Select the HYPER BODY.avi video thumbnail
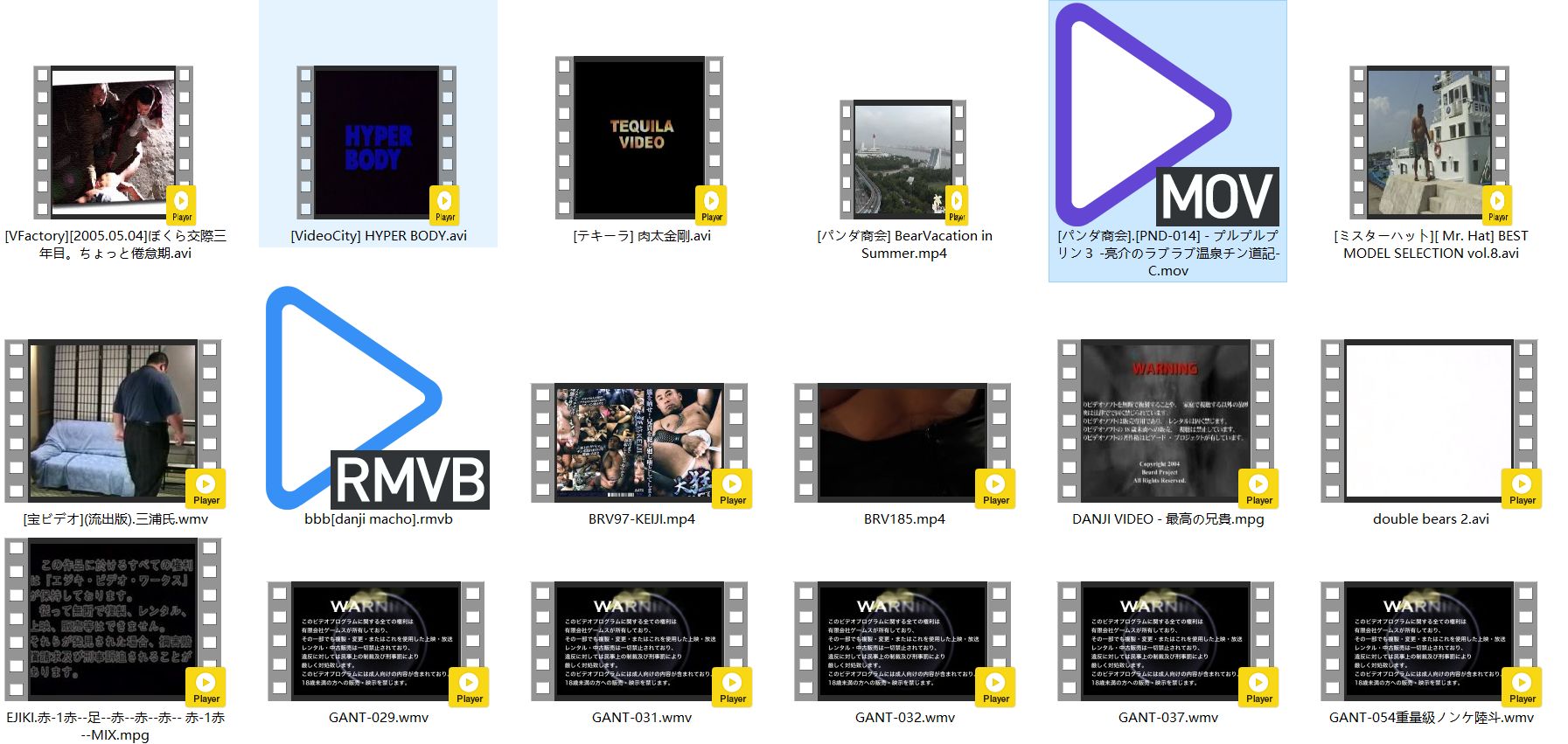The width and height of the screenshot is (1568, 744). [377, 142]
